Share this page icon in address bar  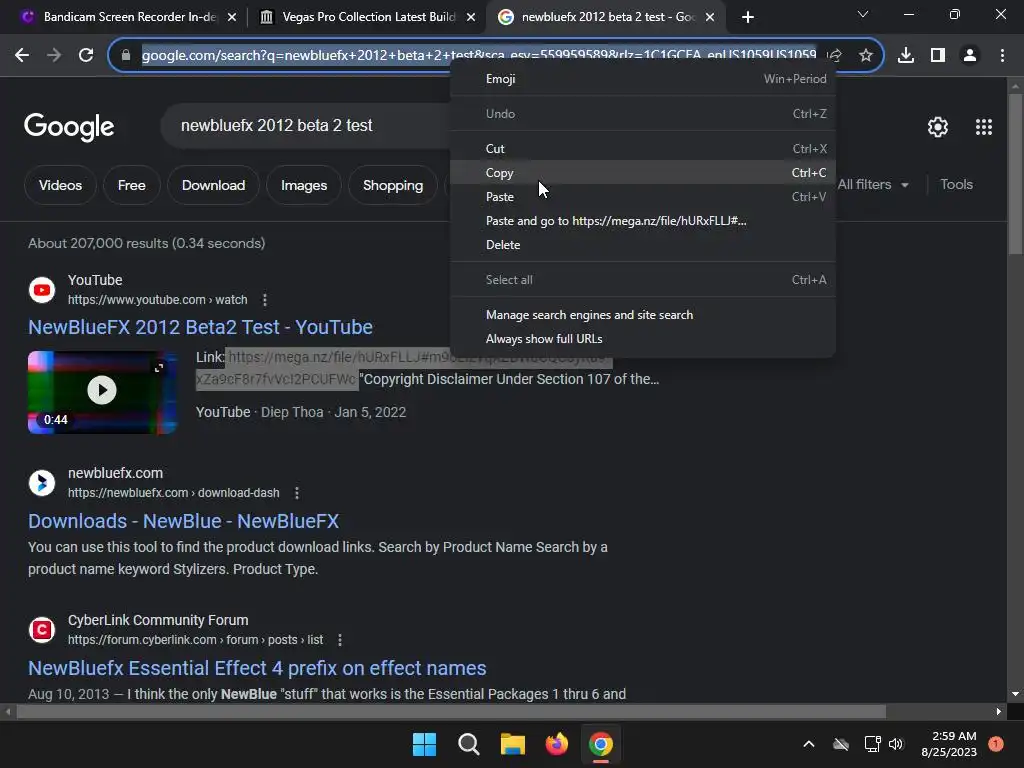[834, 56]
